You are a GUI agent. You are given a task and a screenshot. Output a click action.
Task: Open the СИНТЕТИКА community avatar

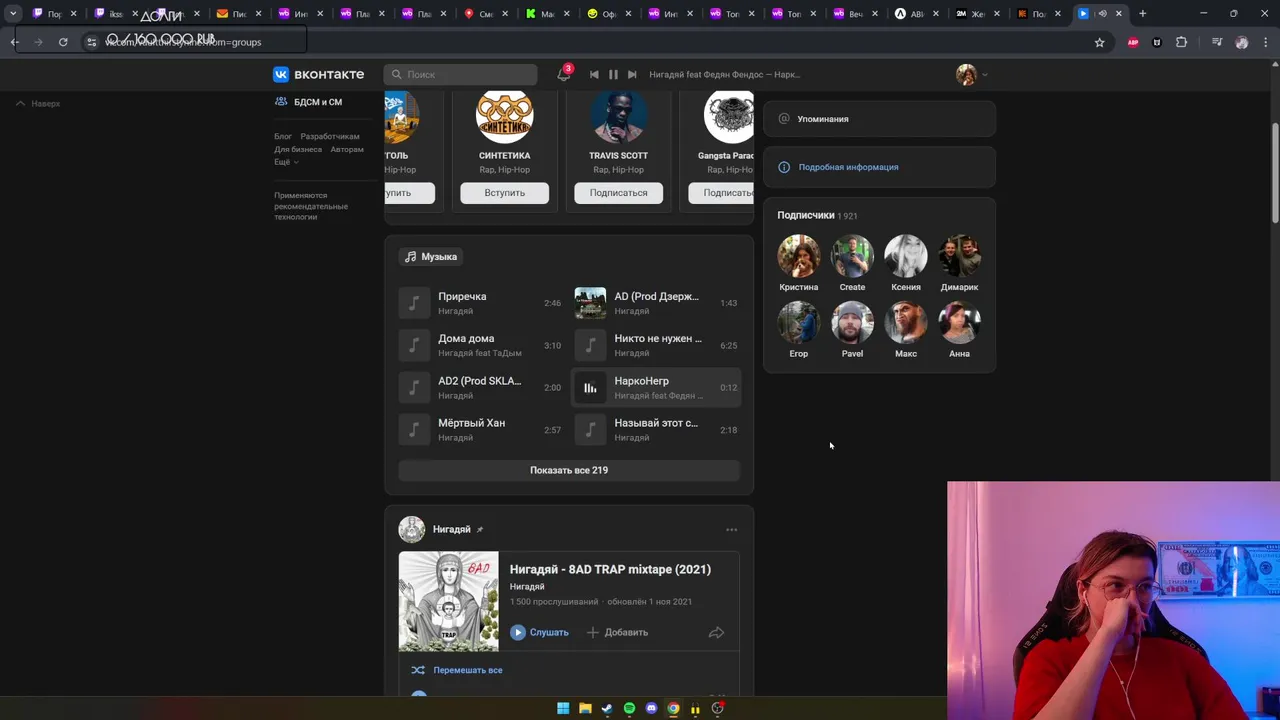[x=504, y=115]
